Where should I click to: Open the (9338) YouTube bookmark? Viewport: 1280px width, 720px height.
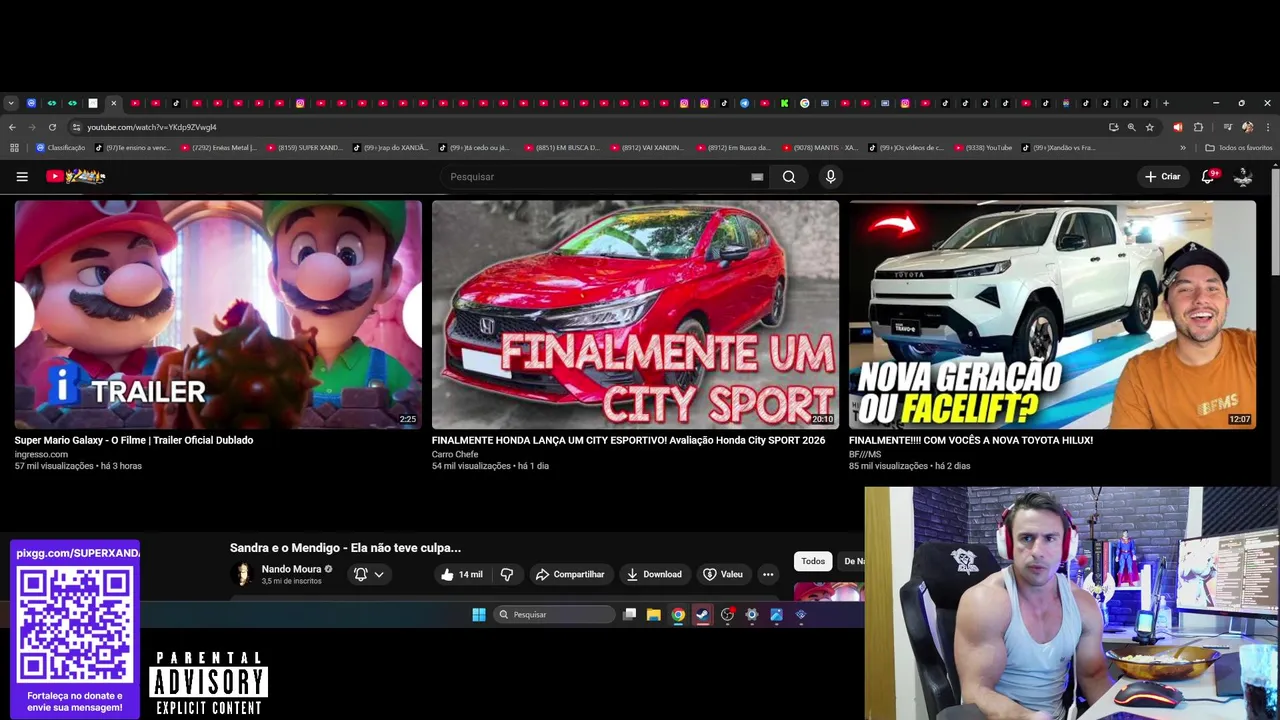pos(983,148)
